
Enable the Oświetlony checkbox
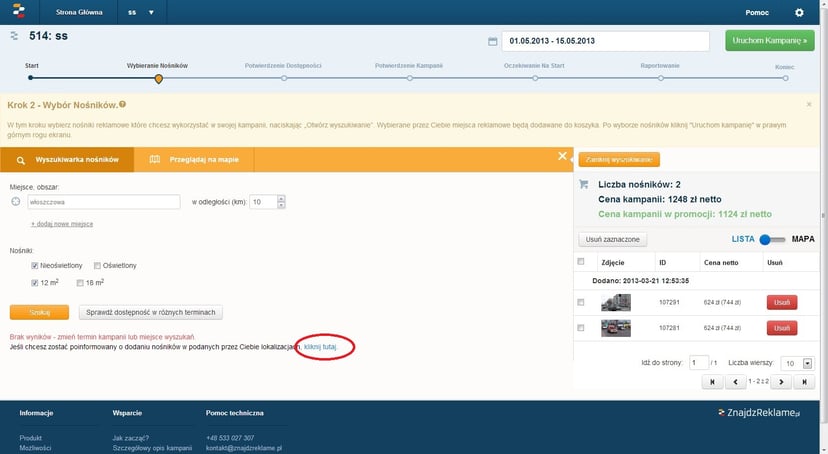tap(97, 266)
